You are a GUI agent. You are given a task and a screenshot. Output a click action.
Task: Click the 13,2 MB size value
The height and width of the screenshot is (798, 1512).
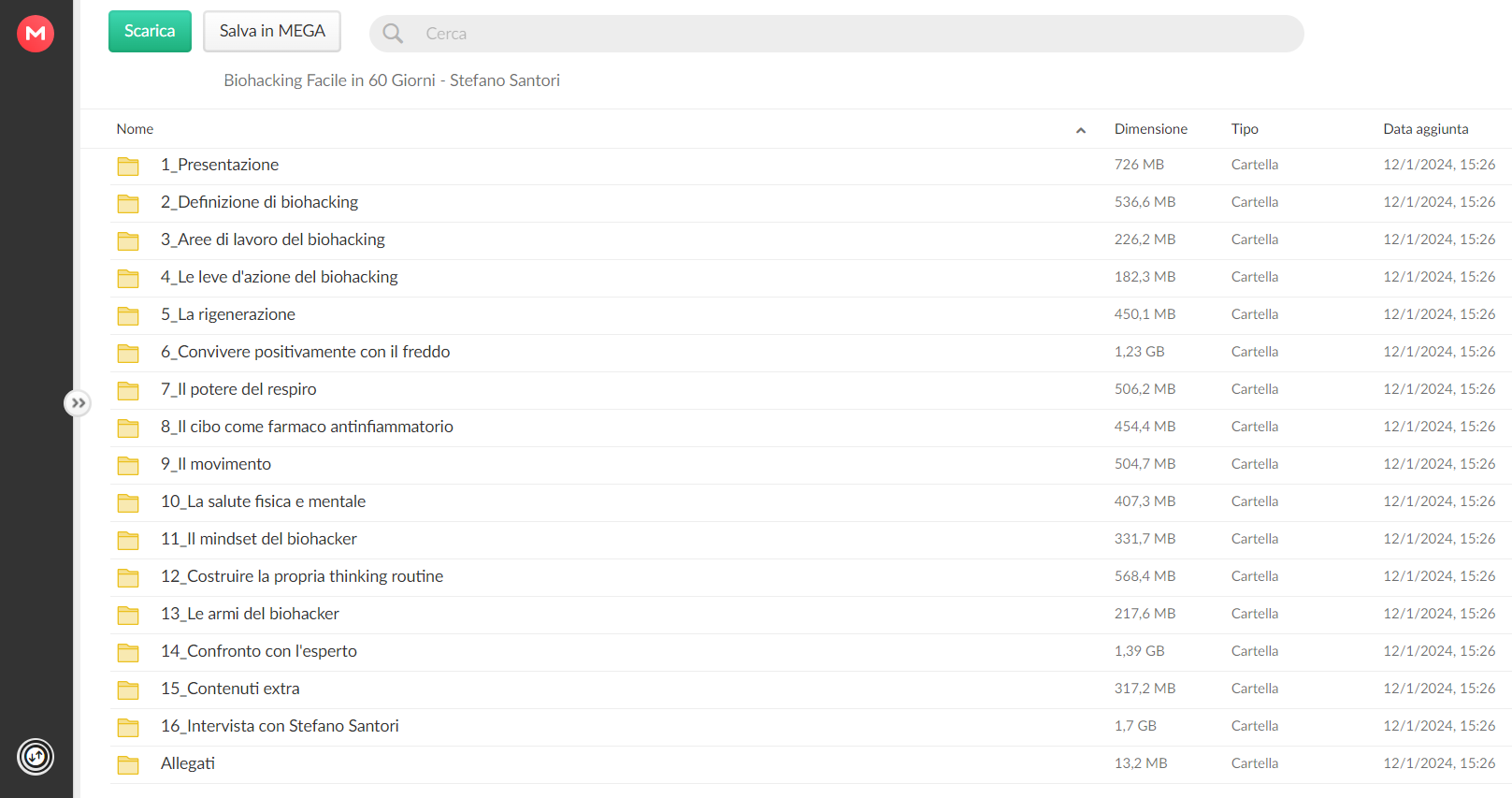coord(1141,763)
